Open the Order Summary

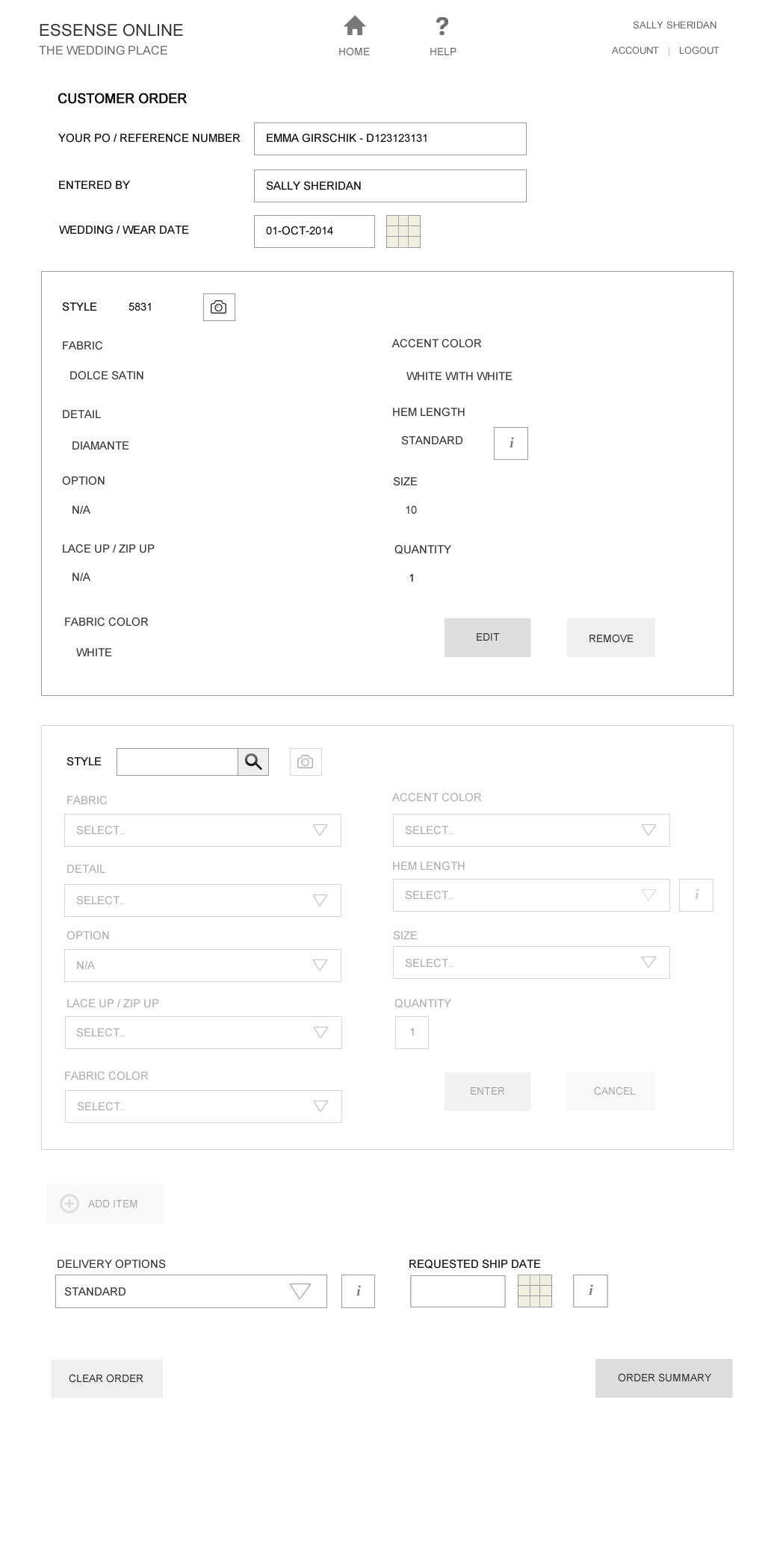pos(663,1378)
